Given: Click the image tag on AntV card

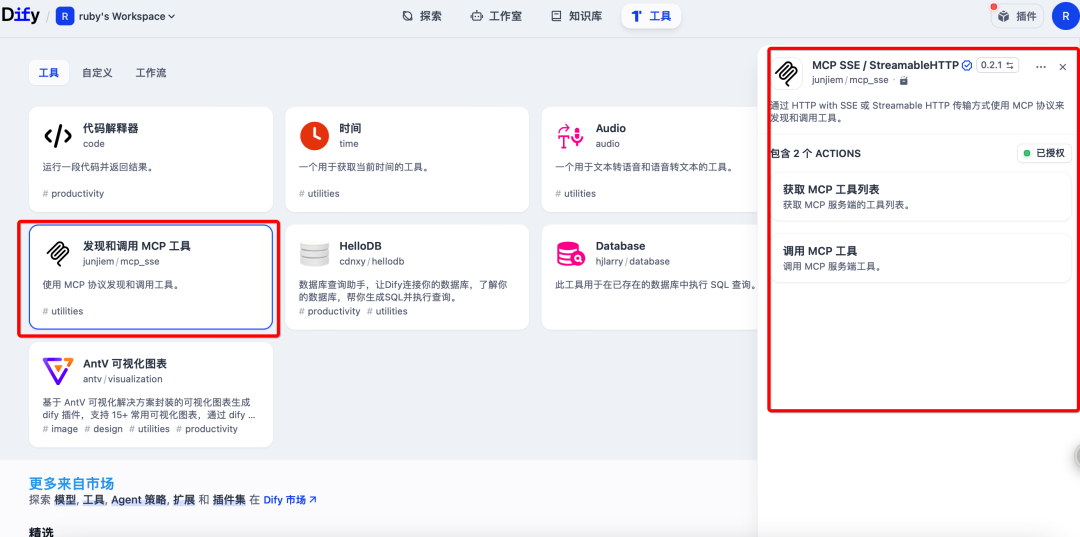Looking at the screenshot, I should click(x=59, y=429).
